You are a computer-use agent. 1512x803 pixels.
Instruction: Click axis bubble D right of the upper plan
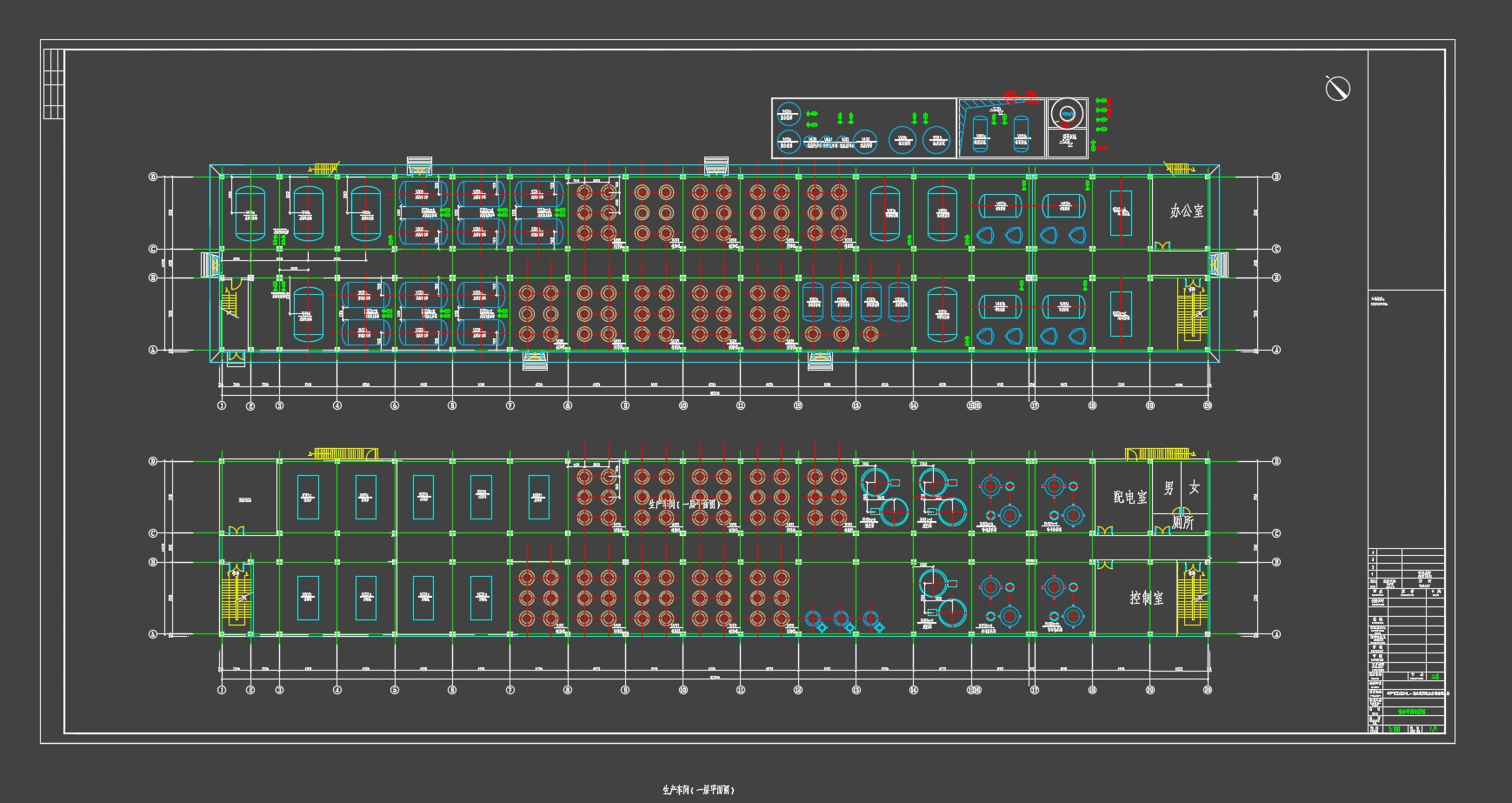pos(1276,177)
